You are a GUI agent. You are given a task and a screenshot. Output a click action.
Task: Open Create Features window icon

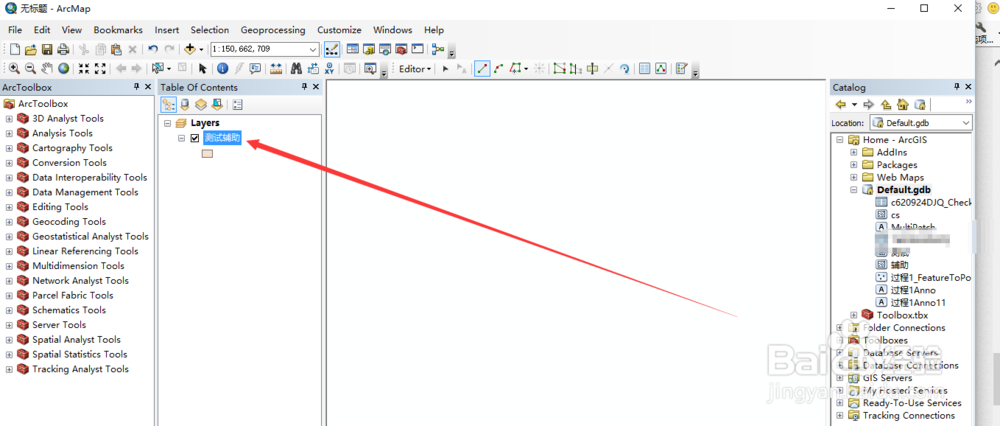click(681, 69)
